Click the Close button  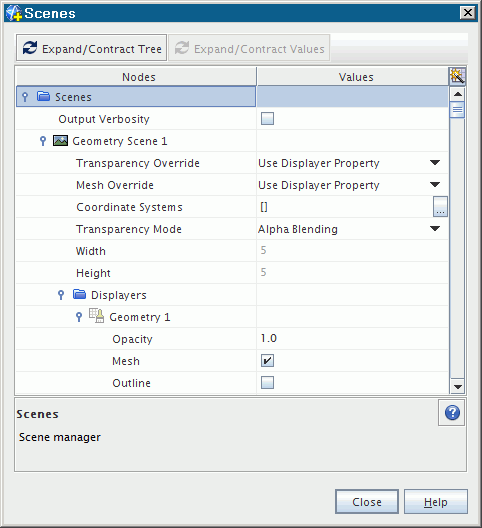coord(367,502)
